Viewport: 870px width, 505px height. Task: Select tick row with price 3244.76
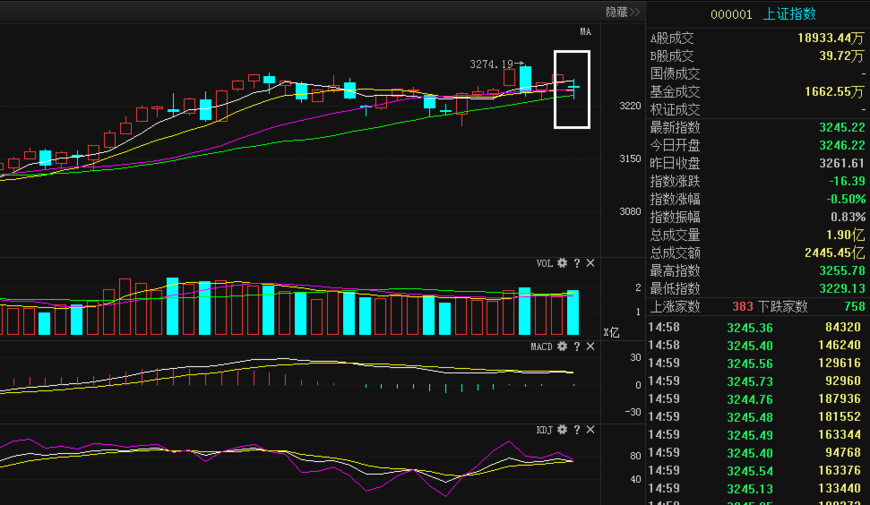[x=757, y=399]
